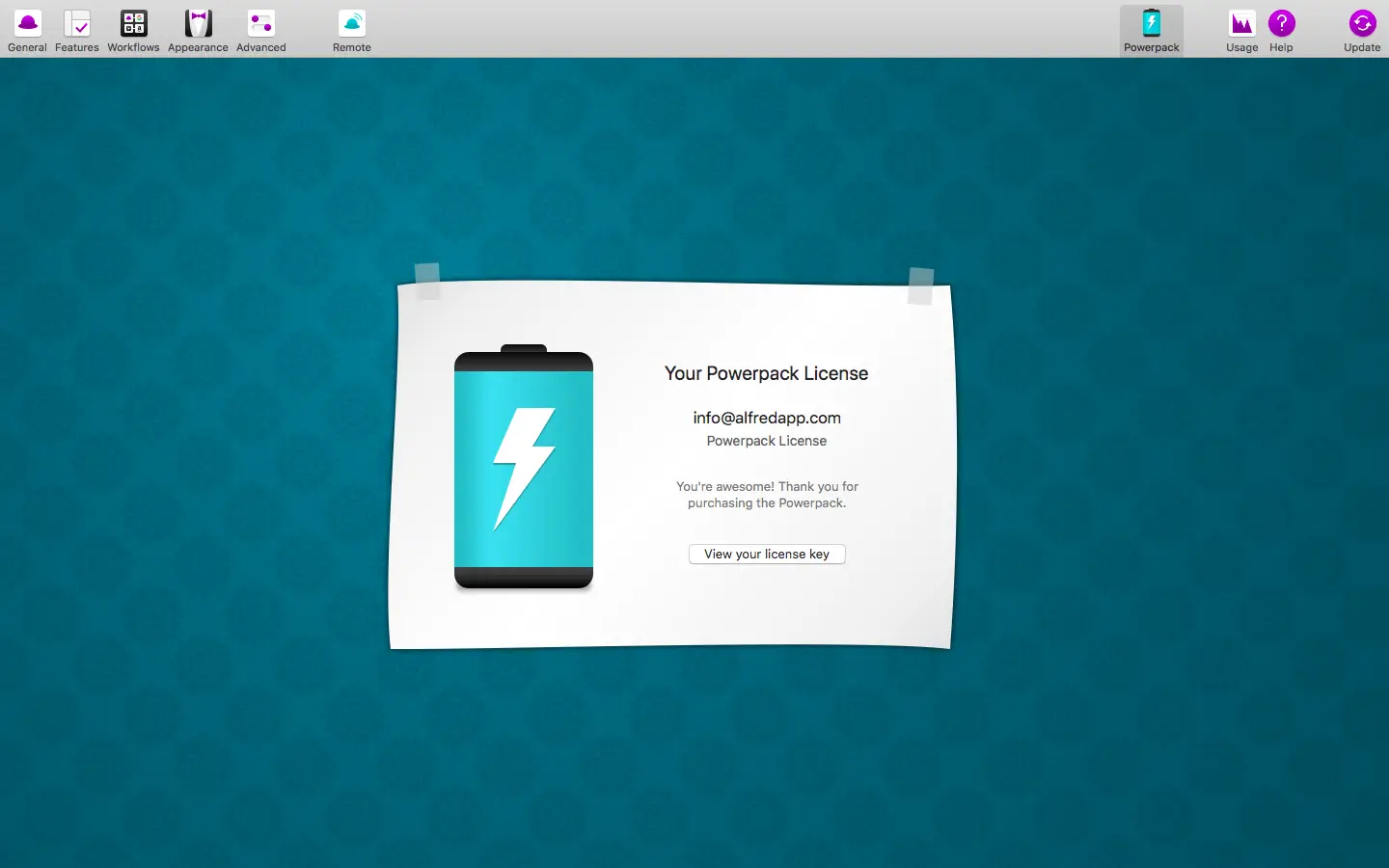Screen dimensions: 1389x868
Task: Switch to the Appearance tuxedo icon
Action: 198,23
